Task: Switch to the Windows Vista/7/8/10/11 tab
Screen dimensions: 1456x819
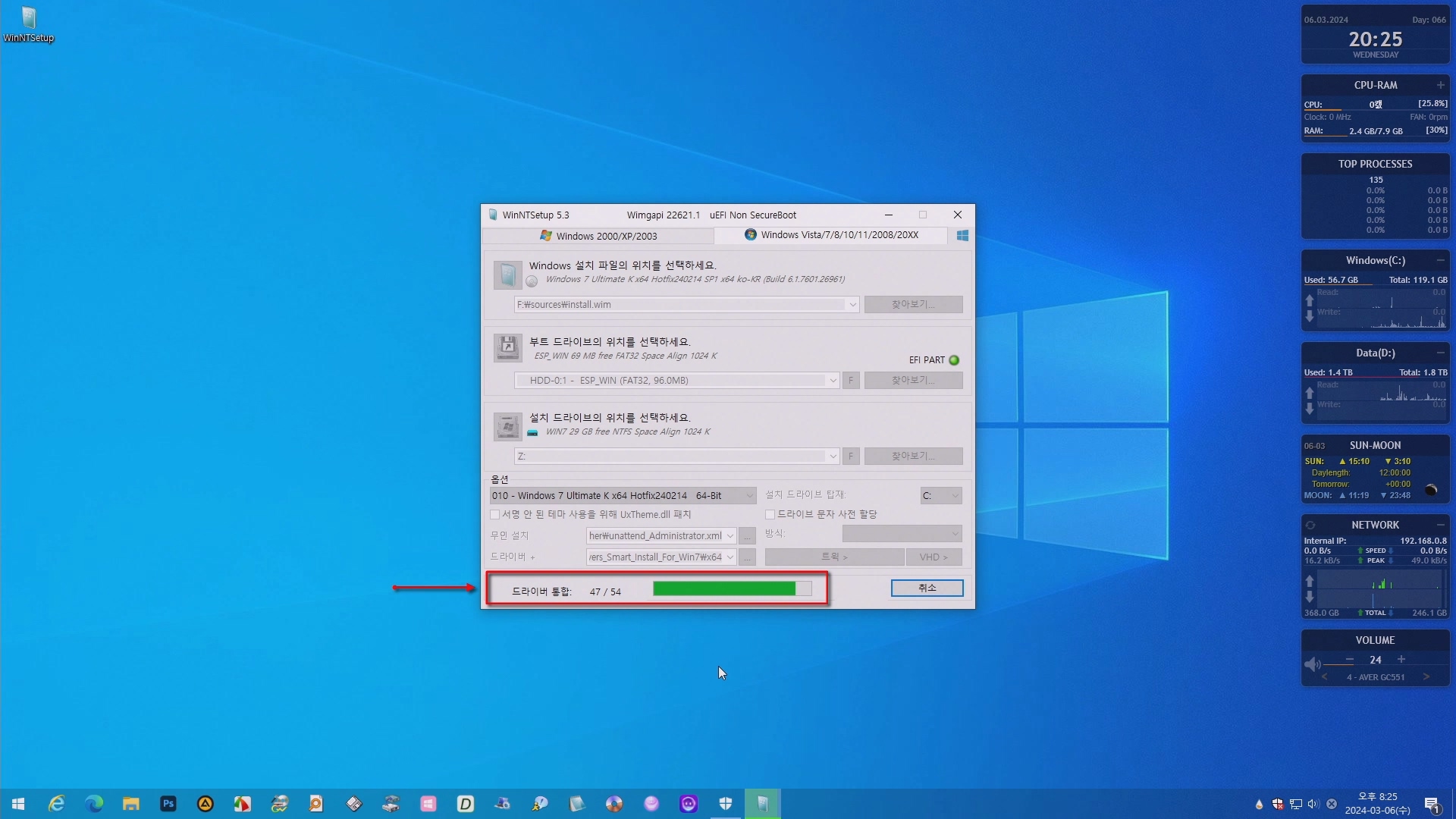Action: [831, 235]
